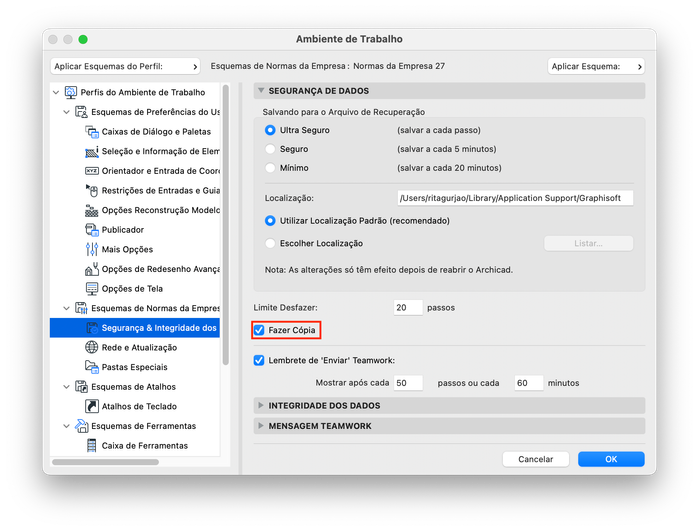Click the Esquemas de Normas da Empresa icon
Screen dimensions: 699x531
pyautogui.click(x=81, y=308)
